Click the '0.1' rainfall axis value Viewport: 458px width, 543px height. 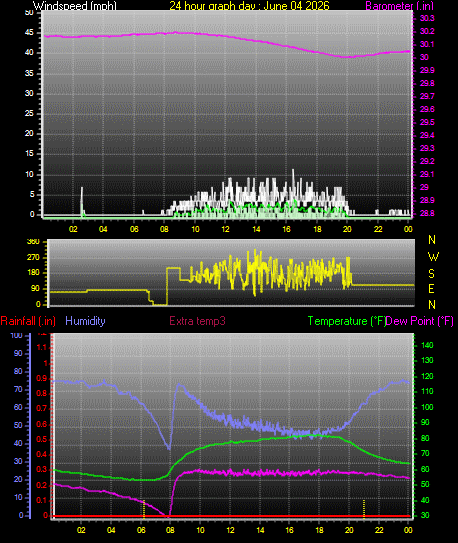click(x=42, y=500)
